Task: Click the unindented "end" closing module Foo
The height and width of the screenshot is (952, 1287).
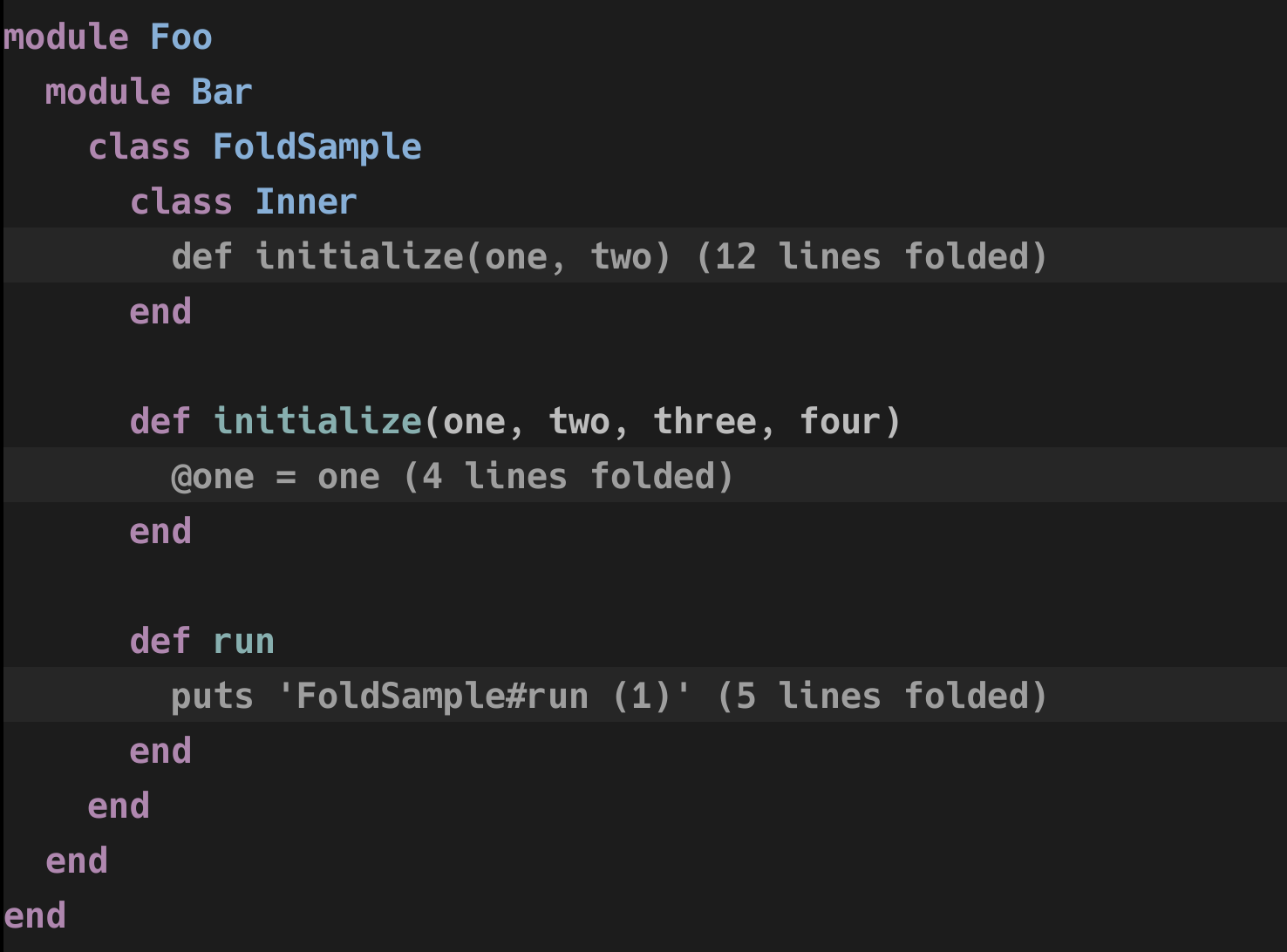Action: click(x=35, y=916)
